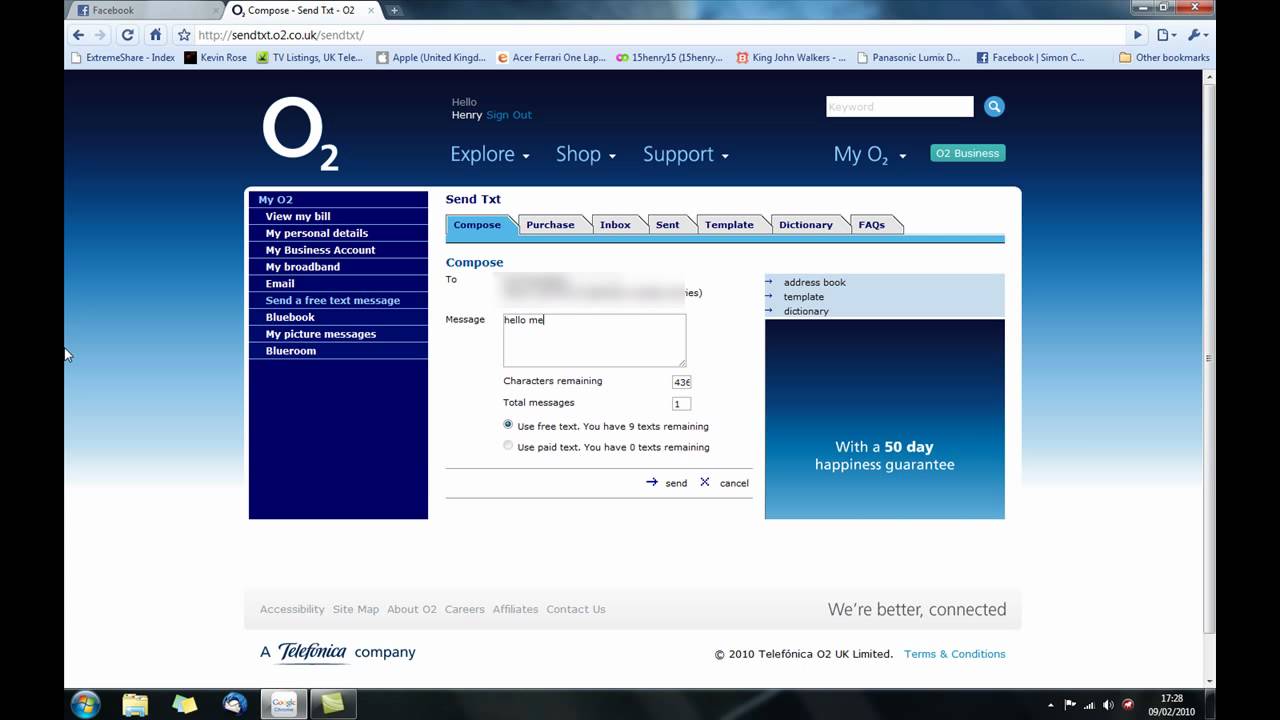Click the Sign Out link
Image resolution: width=1280 pixels, height=720 pixels.
point(509,115)
